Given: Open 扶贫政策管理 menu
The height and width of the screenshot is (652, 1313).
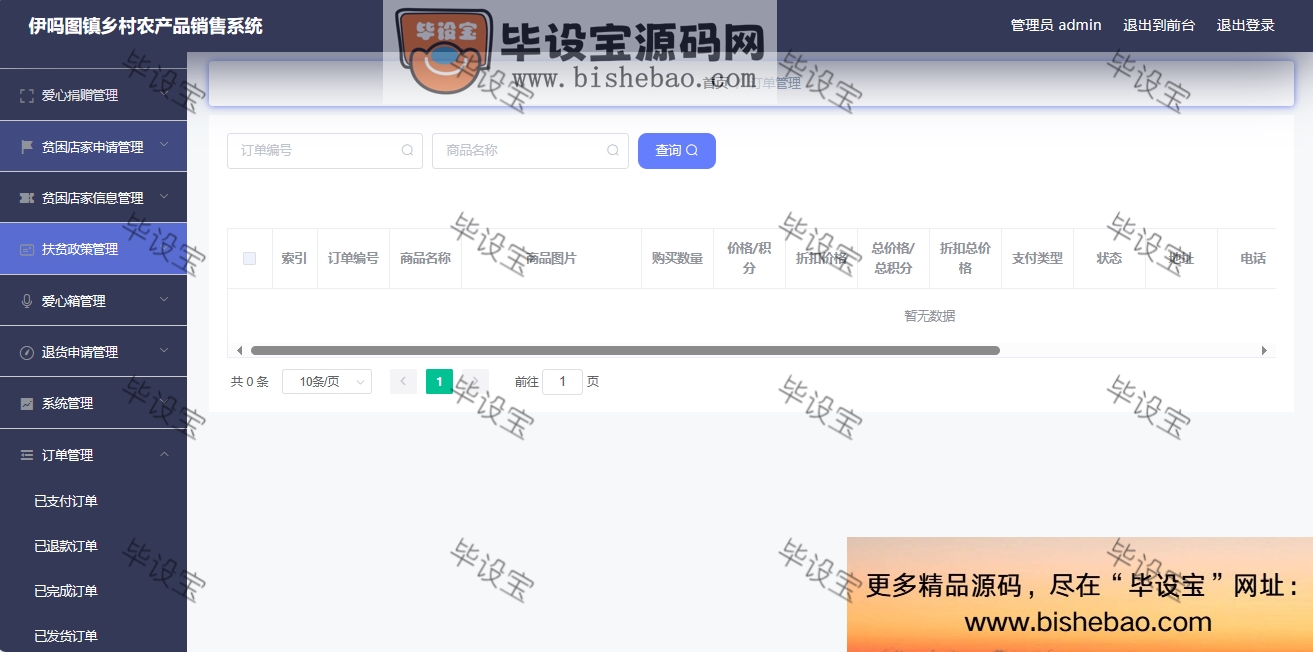Looking at the screenshot, I should [93, 250].
